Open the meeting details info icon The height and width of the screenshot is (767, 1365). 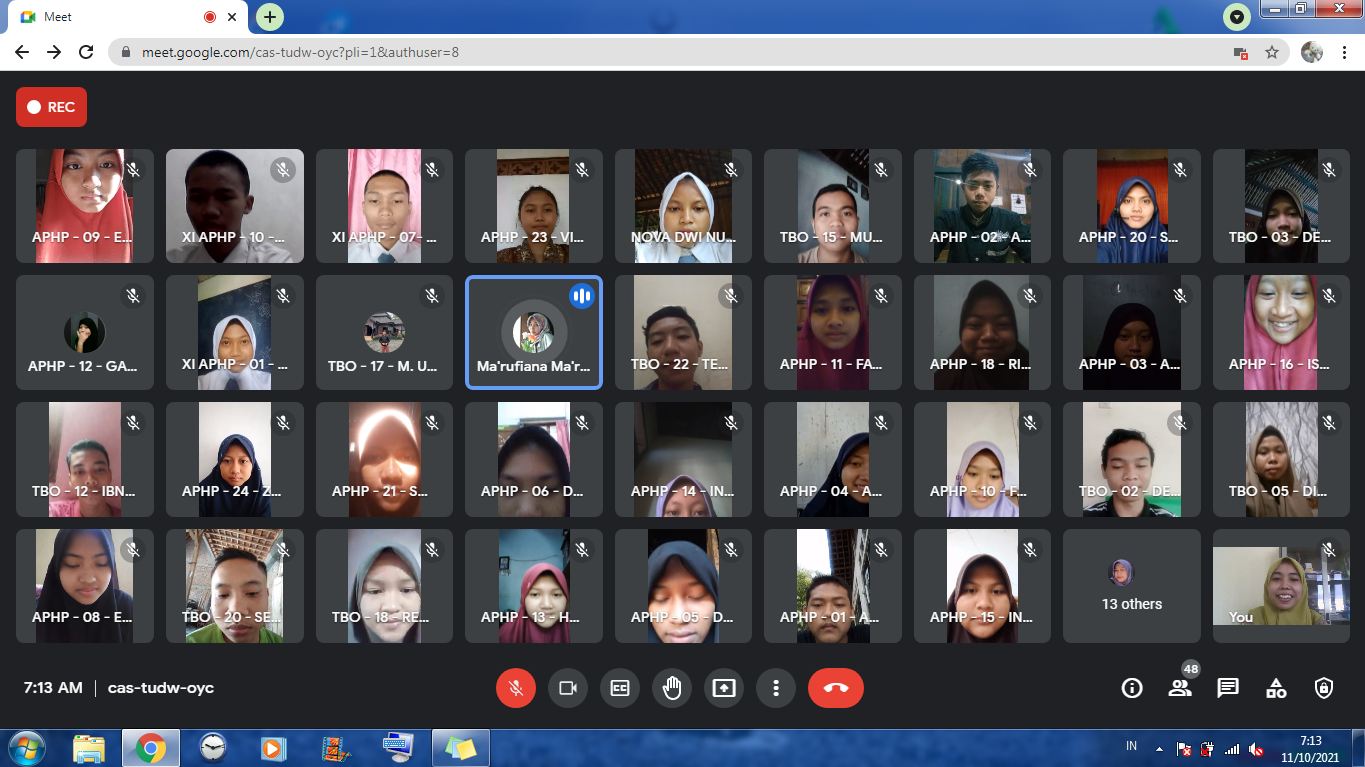click(1132, 688)
